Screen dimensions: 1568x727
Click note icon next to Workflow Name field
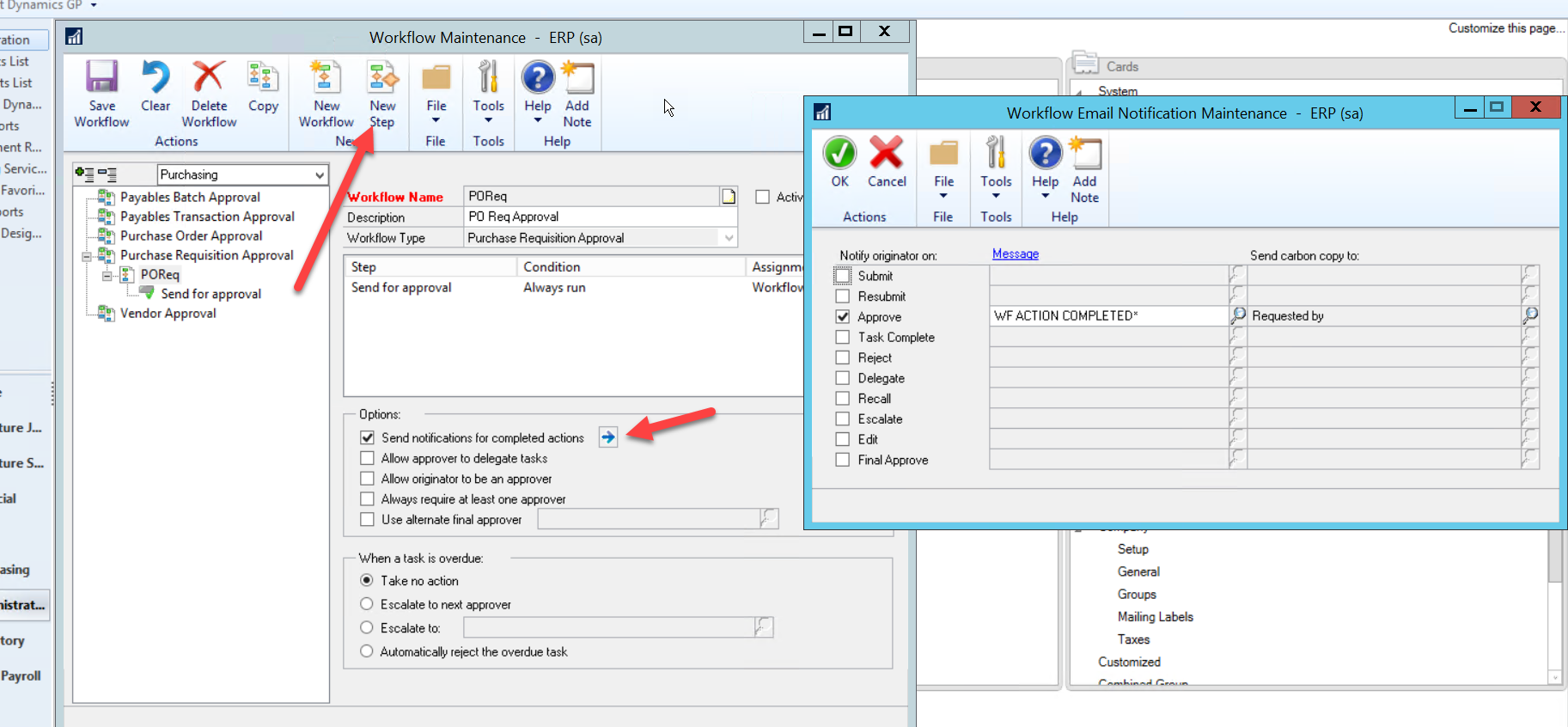729,196
